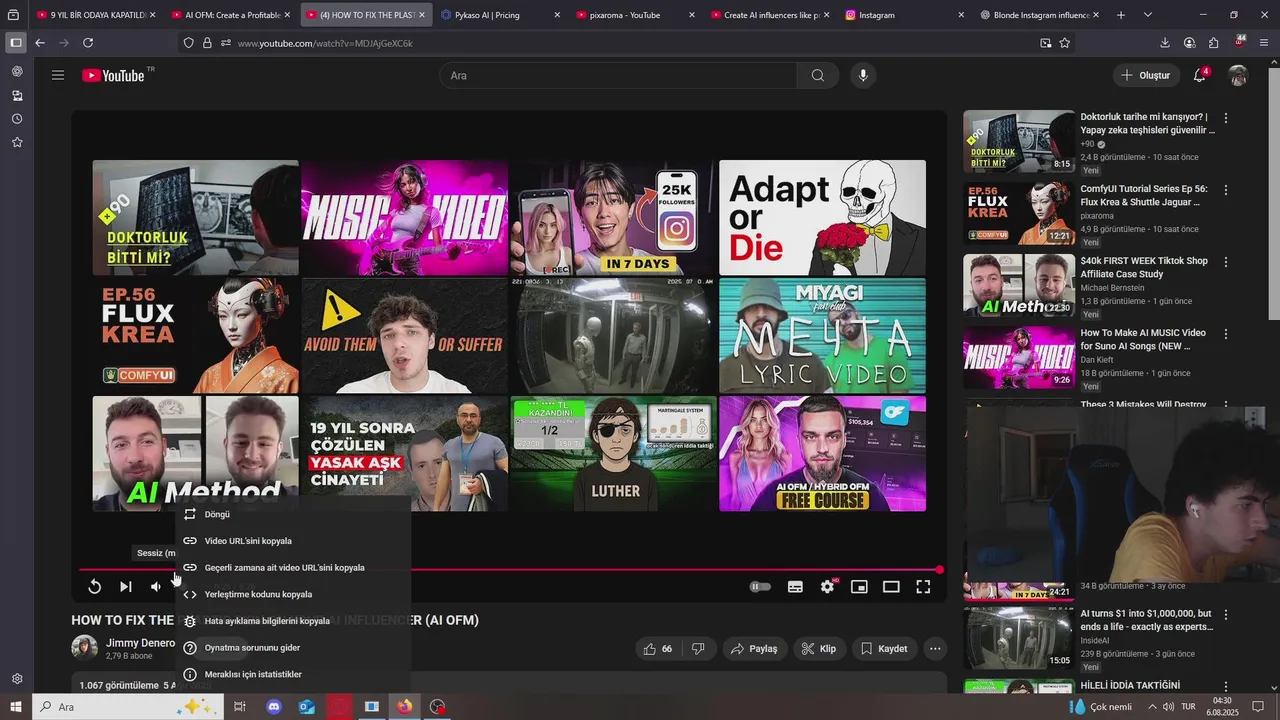Open Meraklısı için istatistikler

click(x=293, y=675)
